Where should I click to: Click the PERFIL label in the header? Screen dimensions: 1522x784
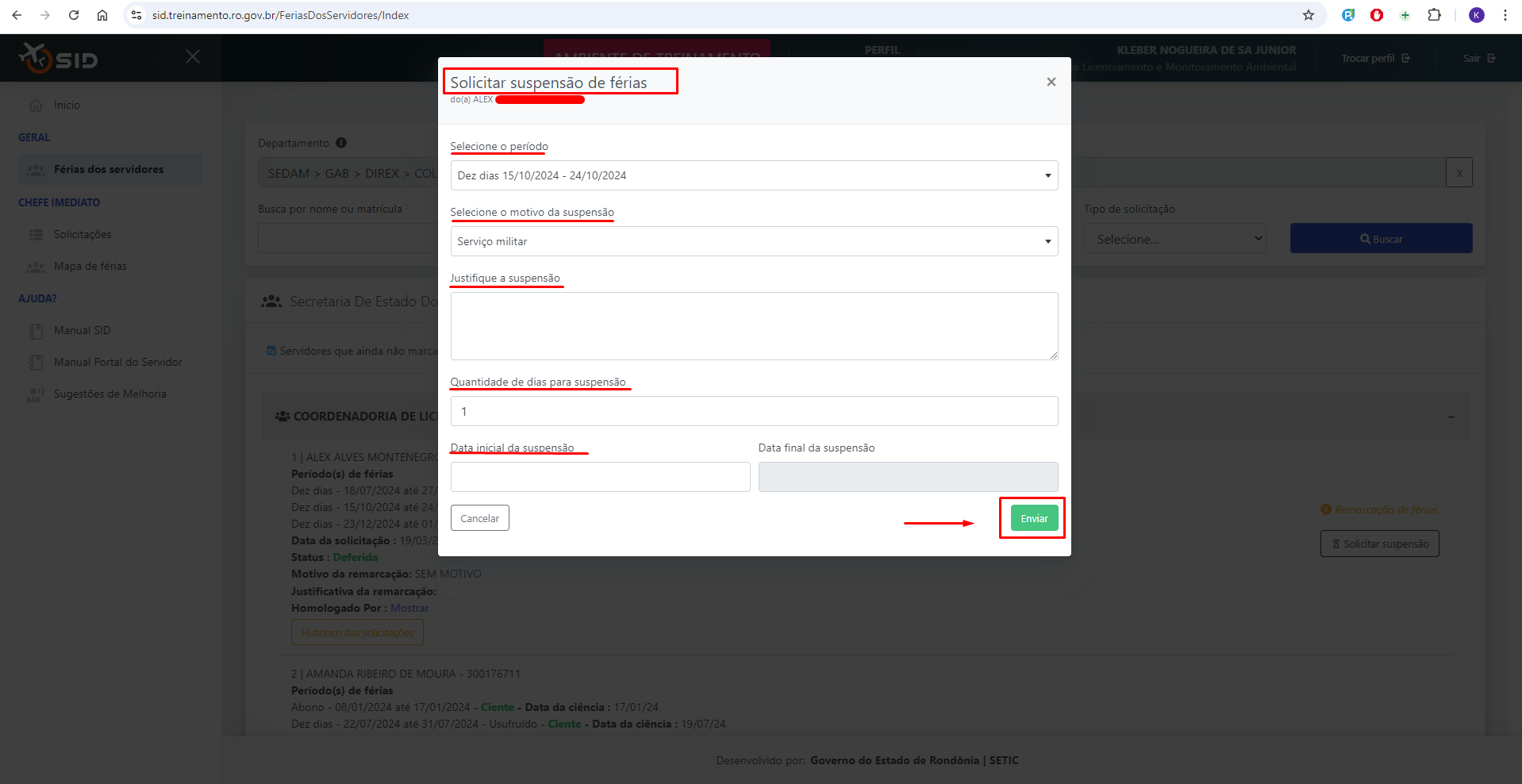click(882, 50)
